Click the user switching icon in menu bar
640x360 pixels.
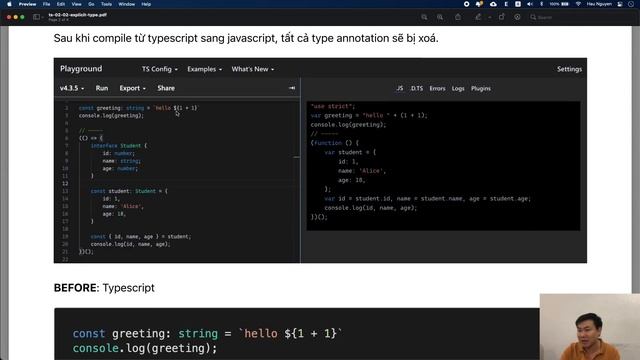click(x=620, y=4)
